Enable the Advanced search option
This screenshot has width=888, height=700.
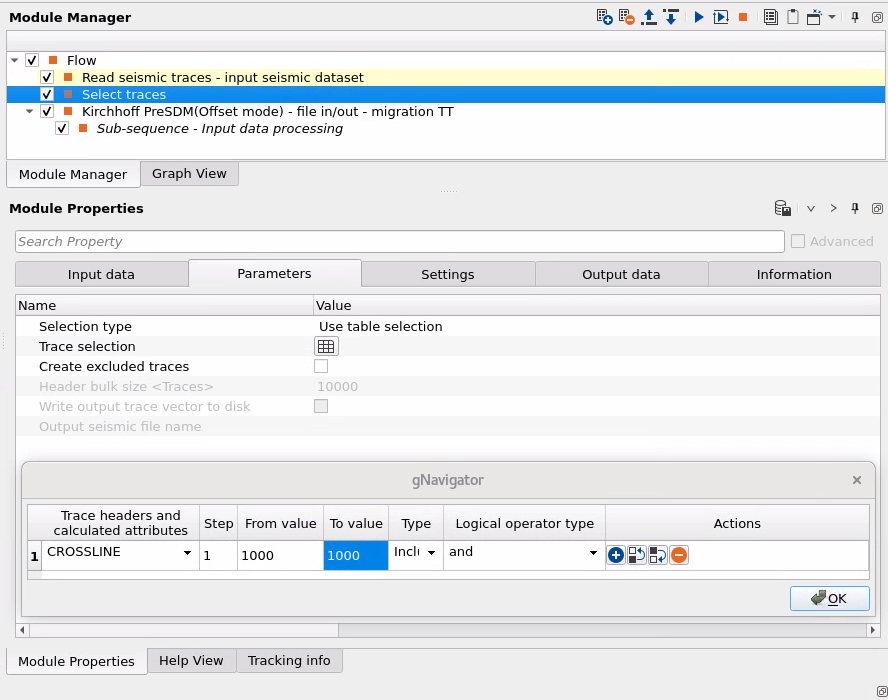(x=797, y=241)
